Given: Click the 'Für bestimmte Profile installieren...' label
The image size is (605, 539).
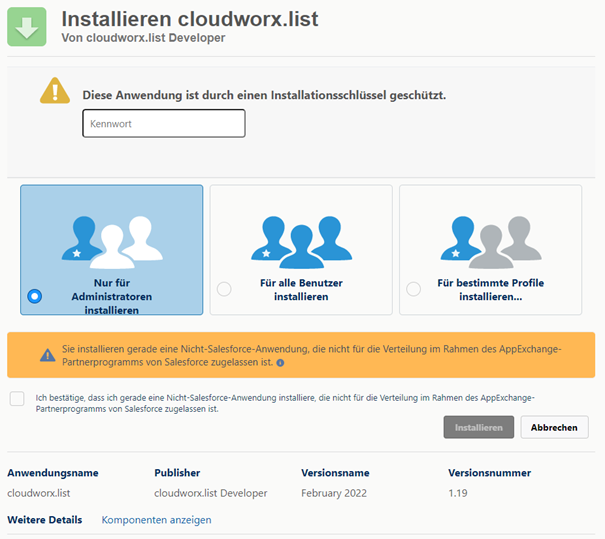Looking at the screenshot, I should pos(491,290).
